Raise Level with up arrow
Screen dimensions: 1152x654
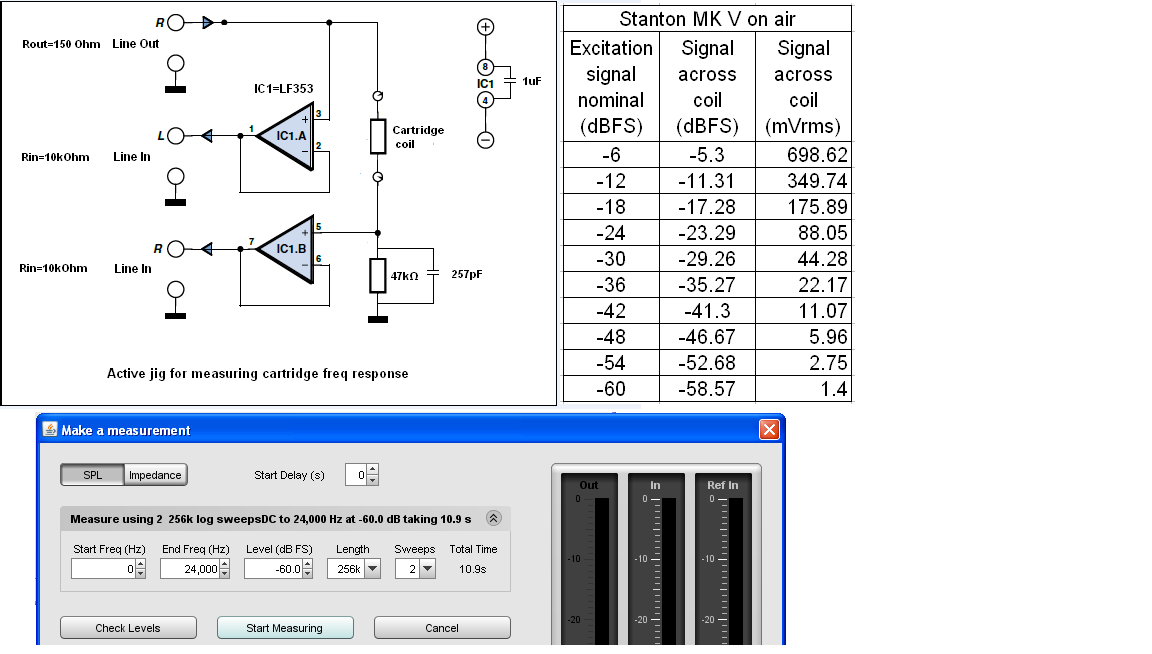point(307,564)
